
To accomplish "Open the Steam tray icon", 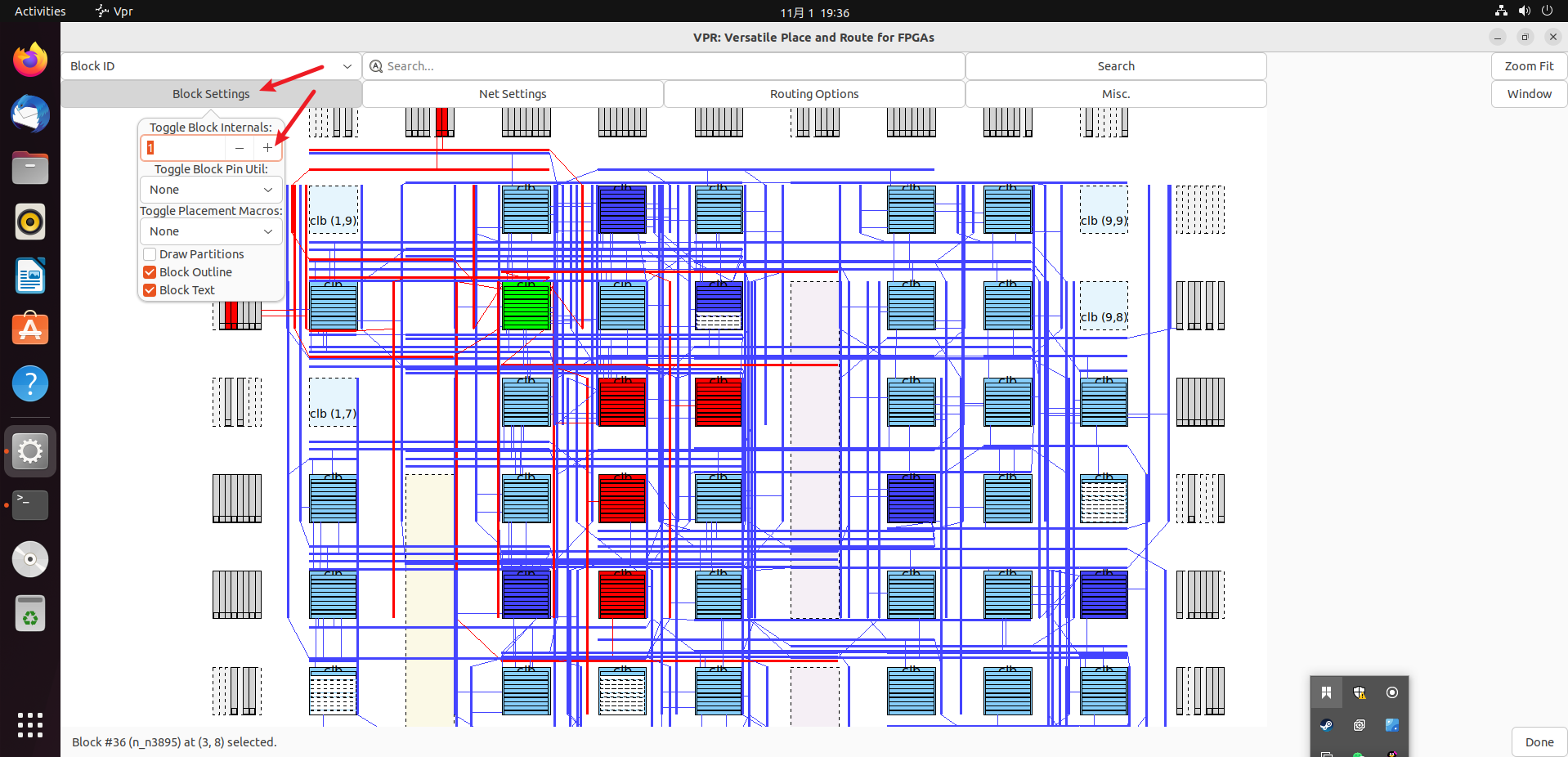I will point(1326,725).
